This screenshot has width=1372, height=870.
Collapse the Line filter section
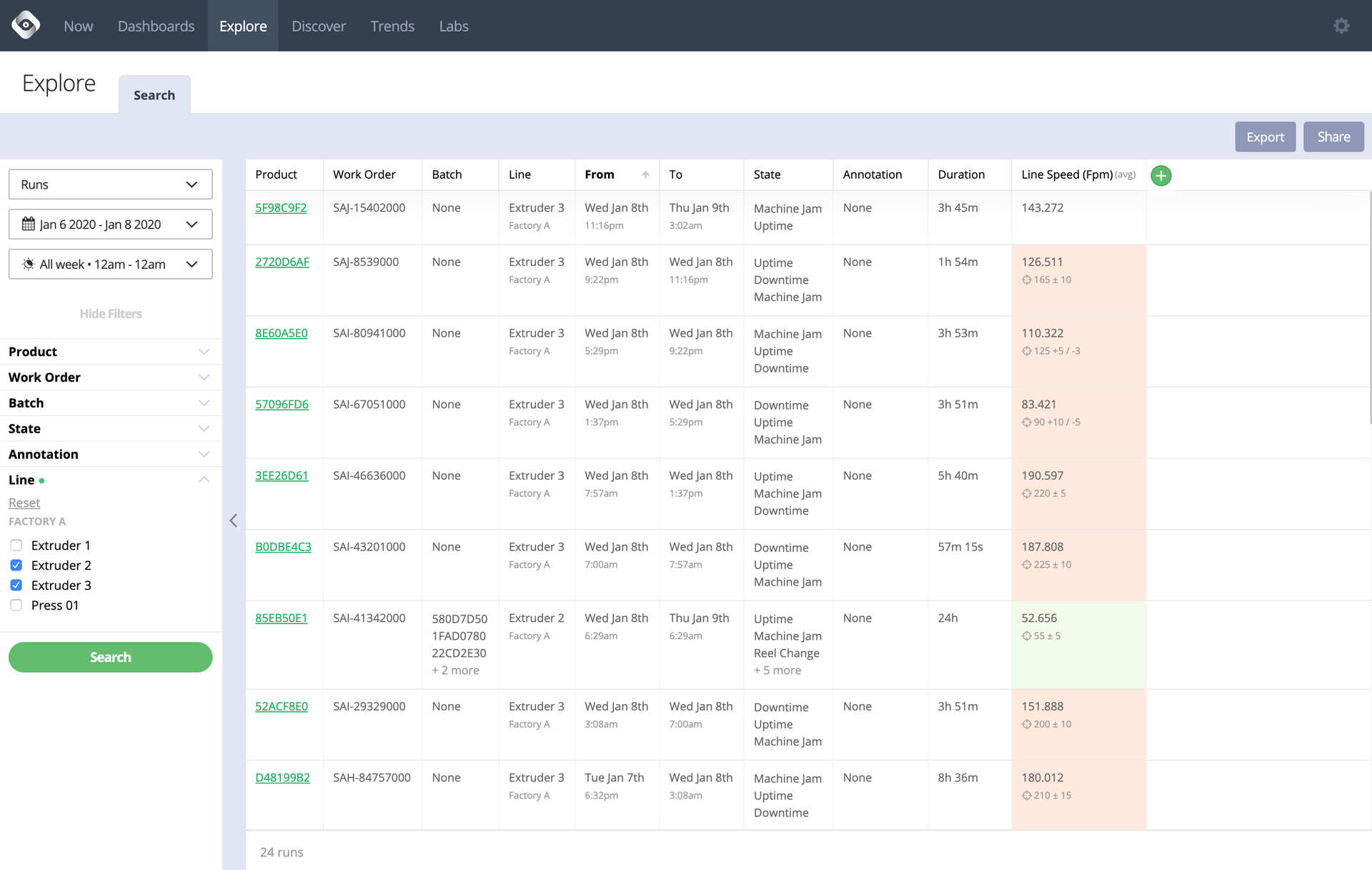[x=204, y=479]
